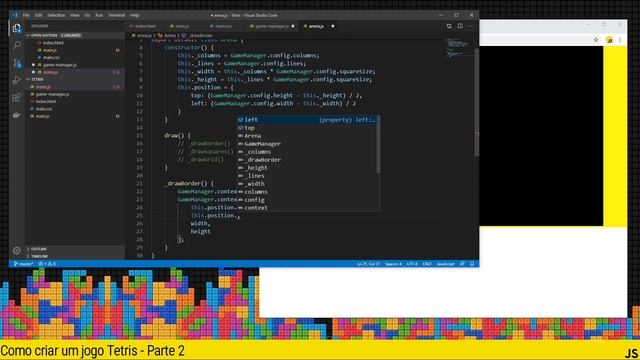
Task: Open the Extensions view in the activity bar
Action: point(17,98)
